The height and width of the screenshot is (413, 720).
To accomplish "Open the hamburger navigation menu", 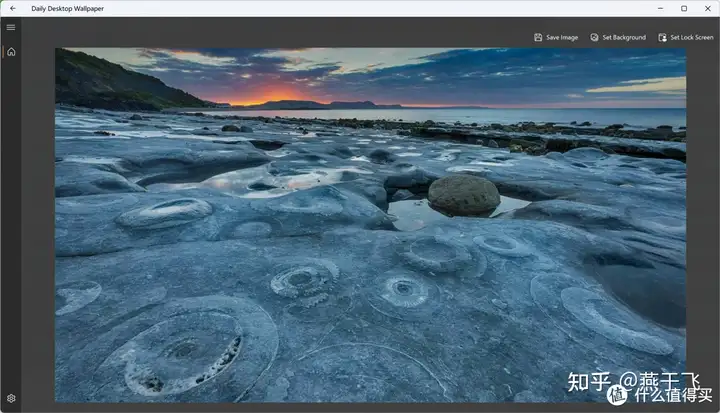I will point(11,27).
